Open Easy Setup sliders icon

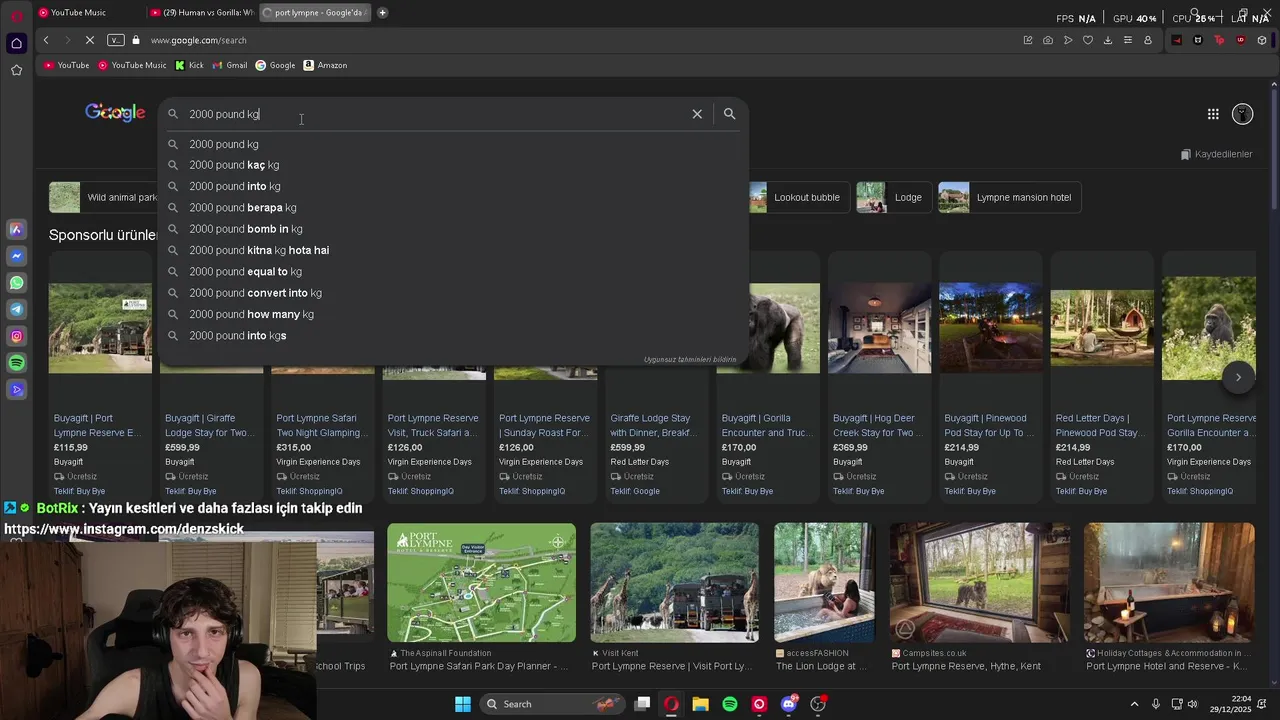1128,40
